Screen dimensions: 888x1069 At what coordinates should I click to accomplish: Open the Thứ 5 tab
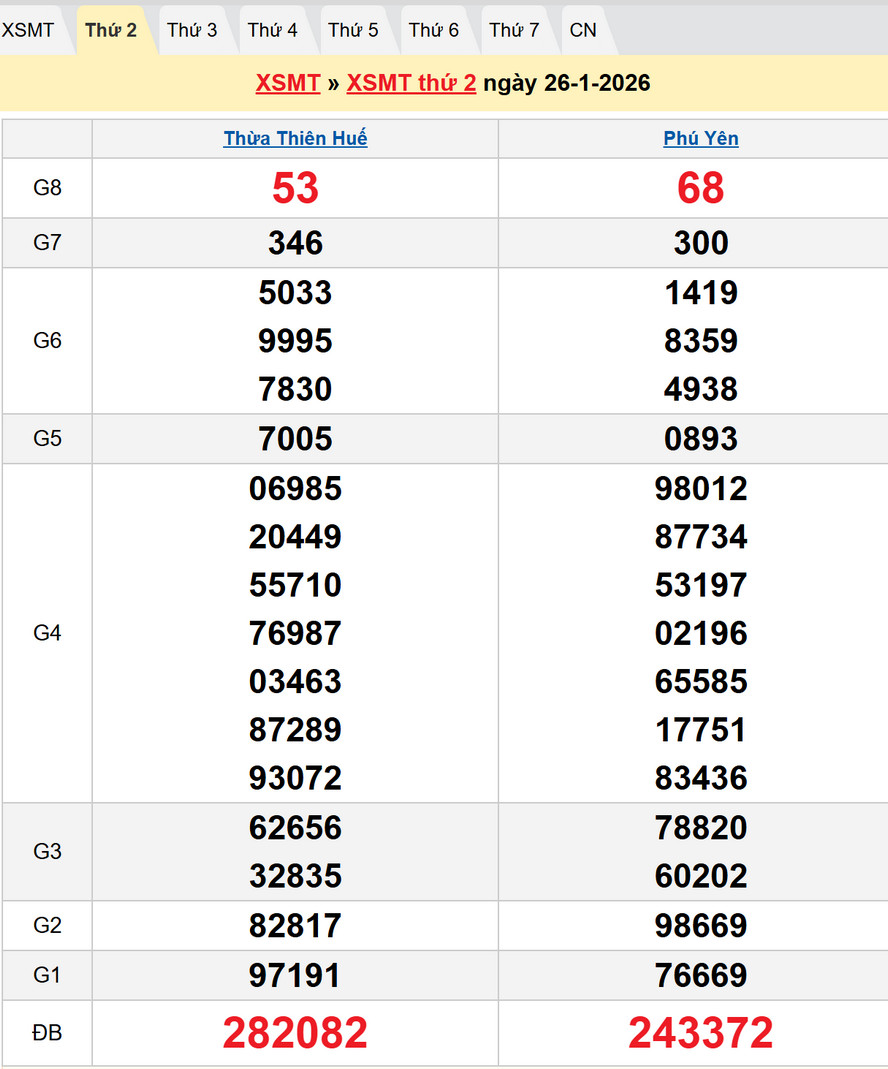coord(353,30)
